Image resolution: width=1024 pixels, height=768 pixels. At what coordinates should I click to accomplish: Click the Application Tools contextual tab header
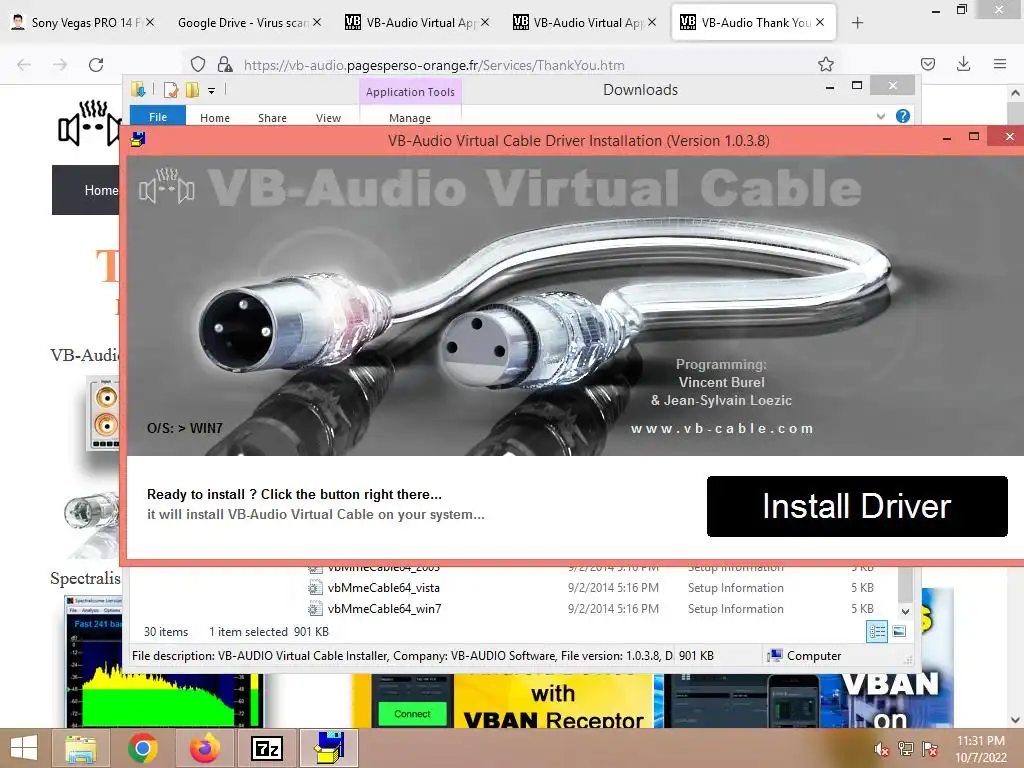(x=410, y=92)
